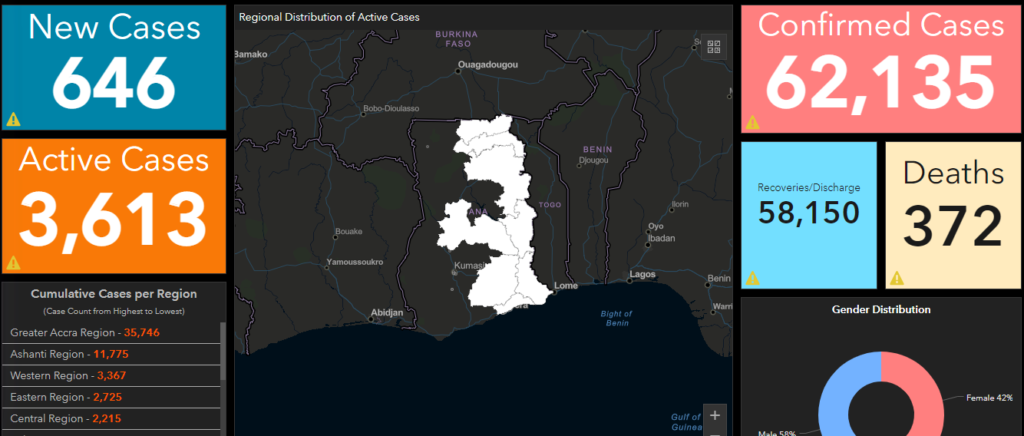
Task: Click the Regional Distribution of Active Cases title
Action: coord(329,17)
